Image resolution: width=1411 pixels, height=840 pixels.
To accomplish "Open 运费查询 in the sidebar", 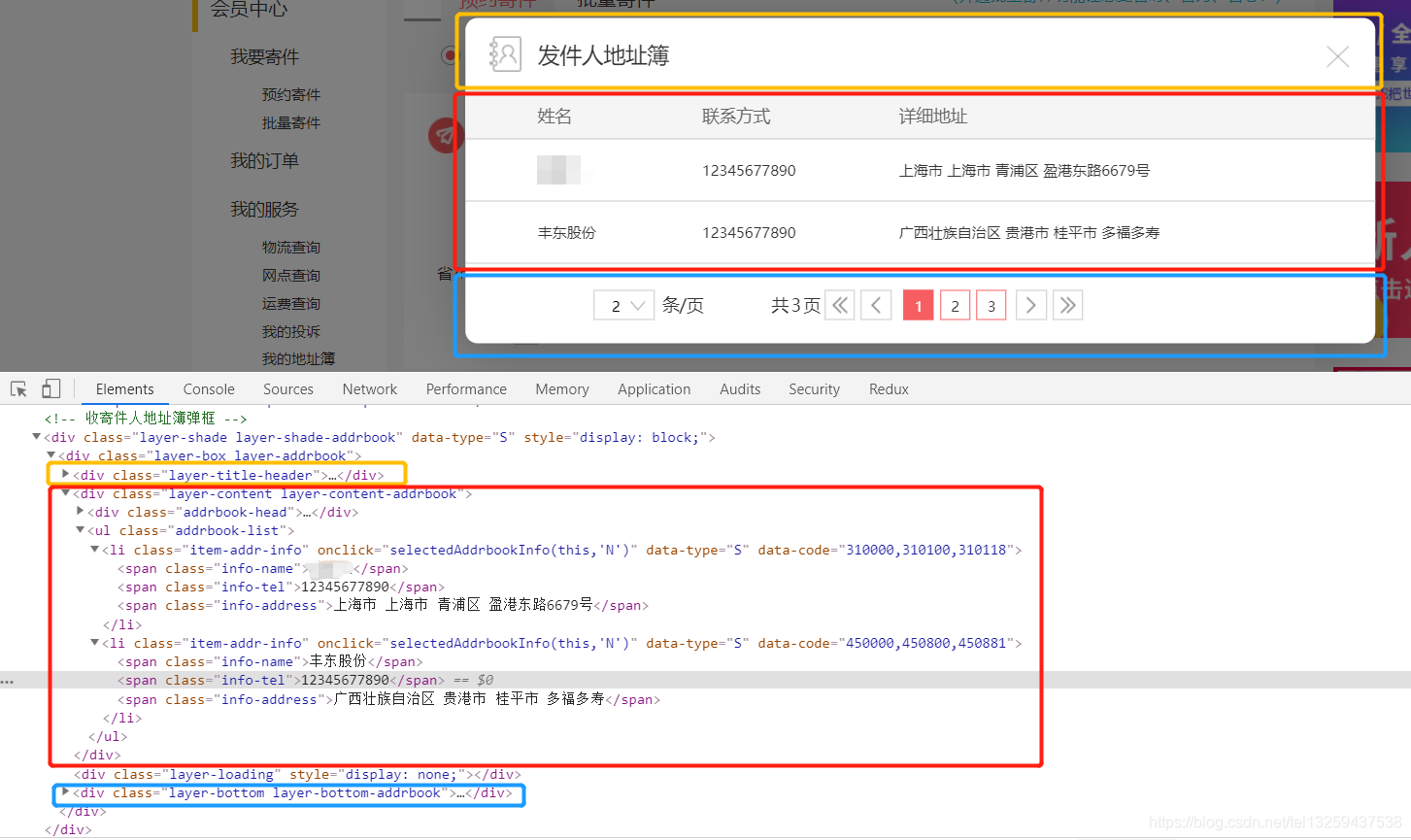I will (x=291, y=304).
